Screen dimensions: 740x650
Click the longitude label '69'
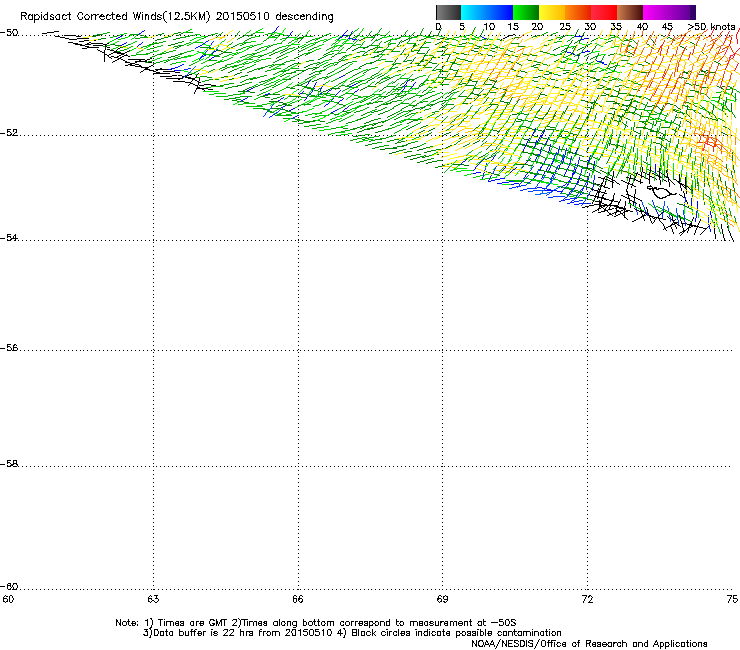click(x=442, y=599)
